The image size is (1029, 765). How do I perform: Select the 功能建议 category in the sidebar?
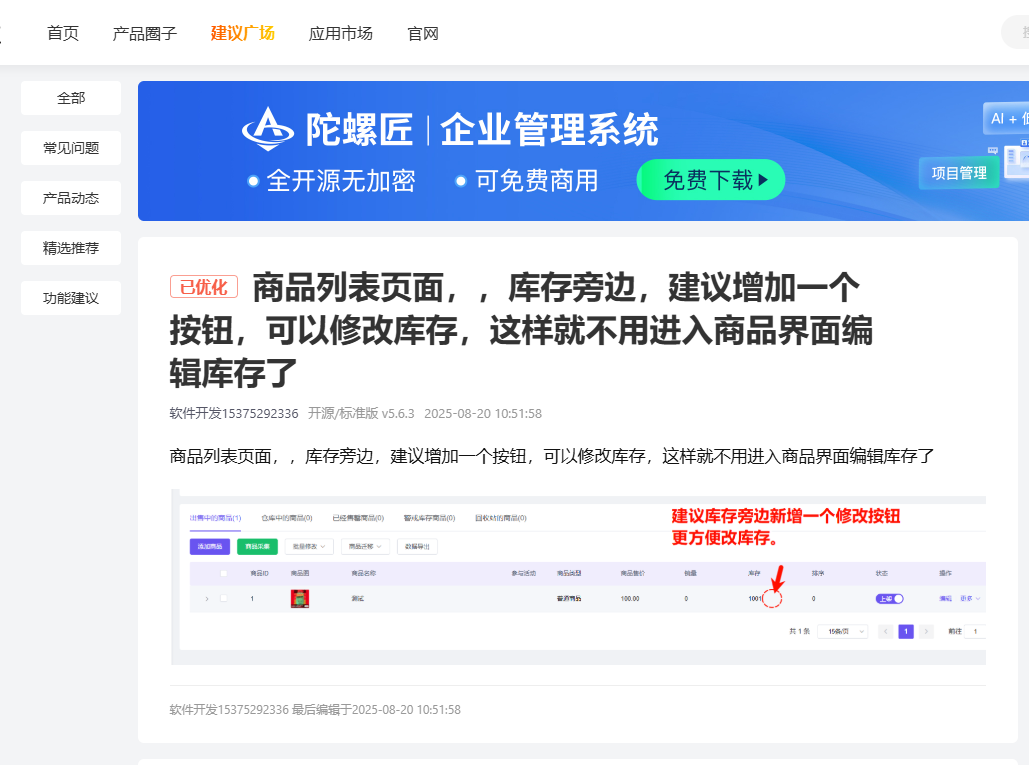(x=71, y=298)
